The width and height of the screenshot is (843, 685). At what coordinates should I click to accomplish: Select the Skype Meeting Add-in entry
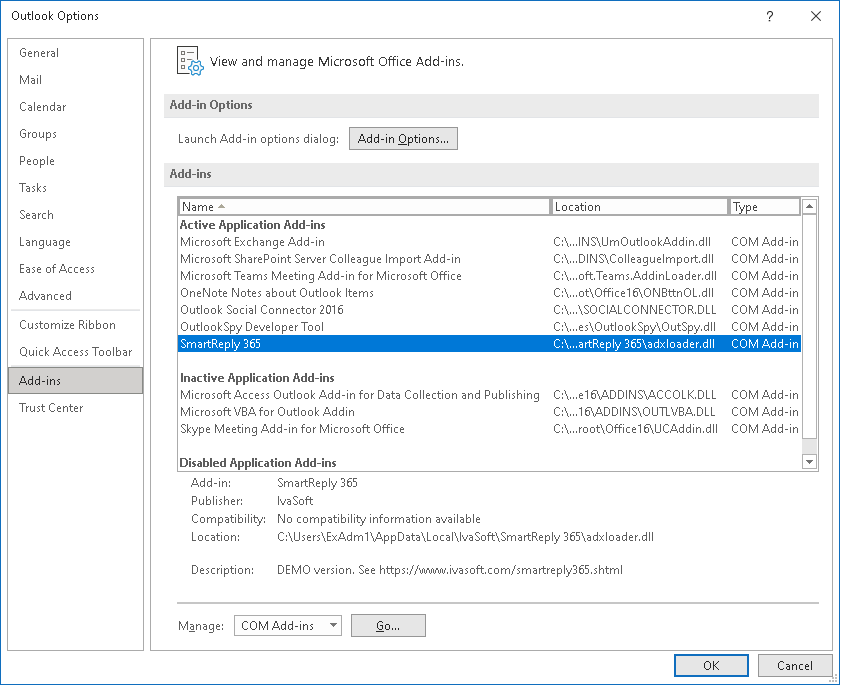[400, 428]
